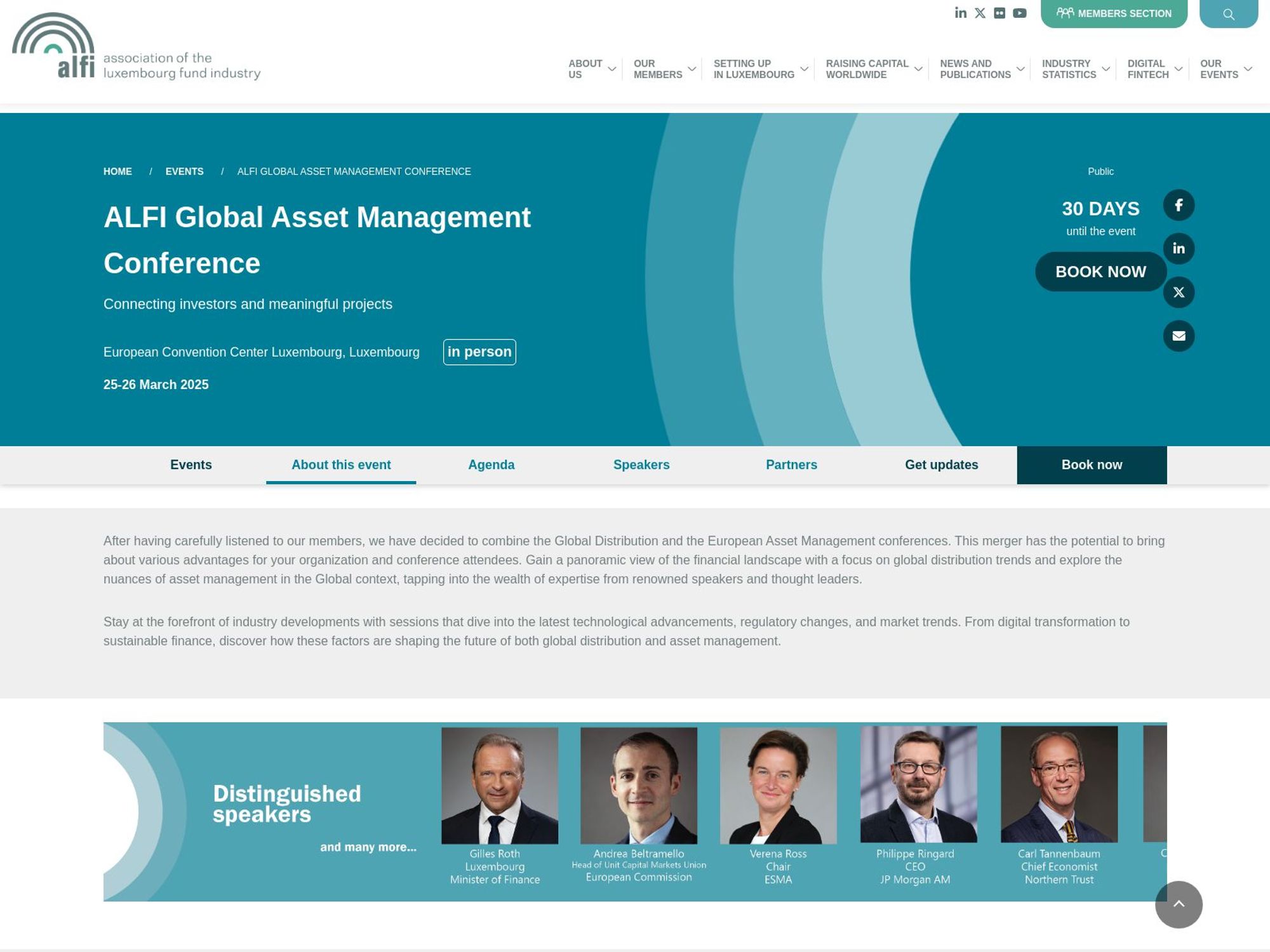Open the Our Members nav item
Viewport: 1270px width, 952px height.
click(x=658, y=69)
